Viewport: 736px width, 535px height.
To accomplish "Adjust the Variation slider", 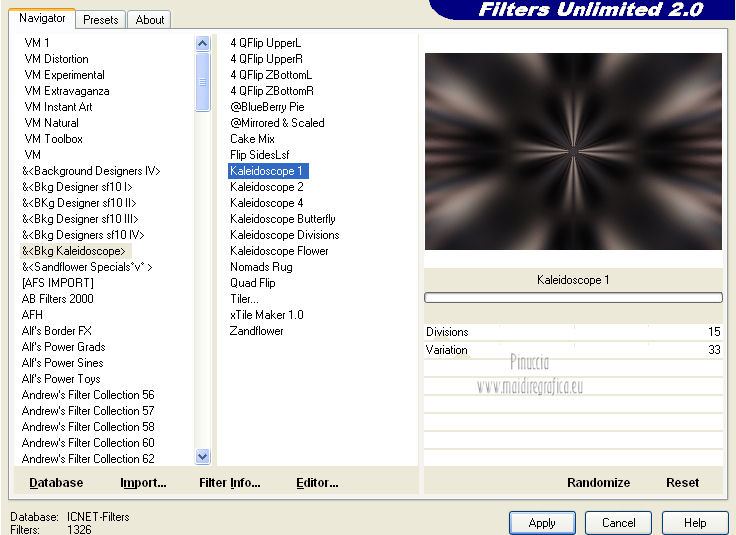I will (x=573, y=350).
